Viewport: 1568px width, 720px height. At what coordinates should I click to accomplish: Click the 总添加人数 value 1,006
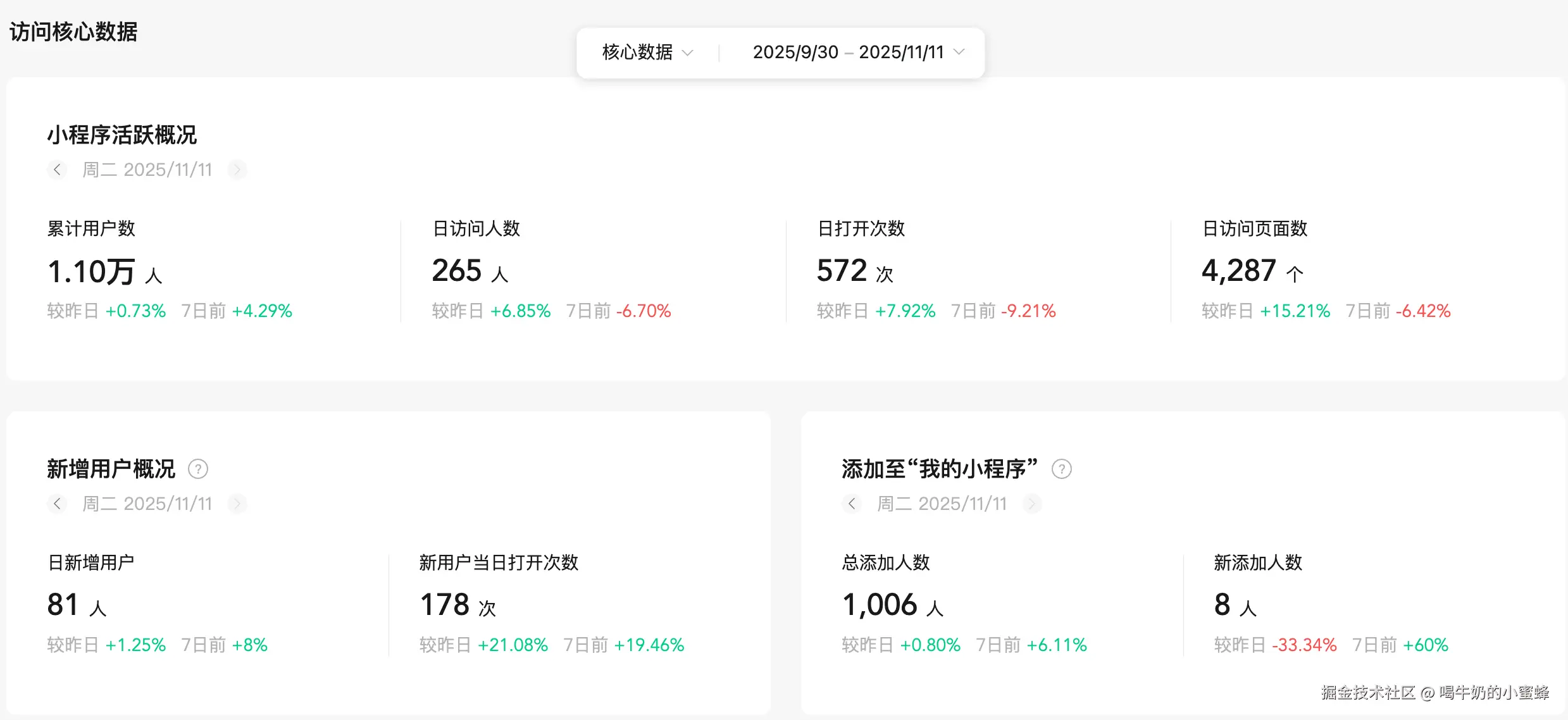point(880,605)
